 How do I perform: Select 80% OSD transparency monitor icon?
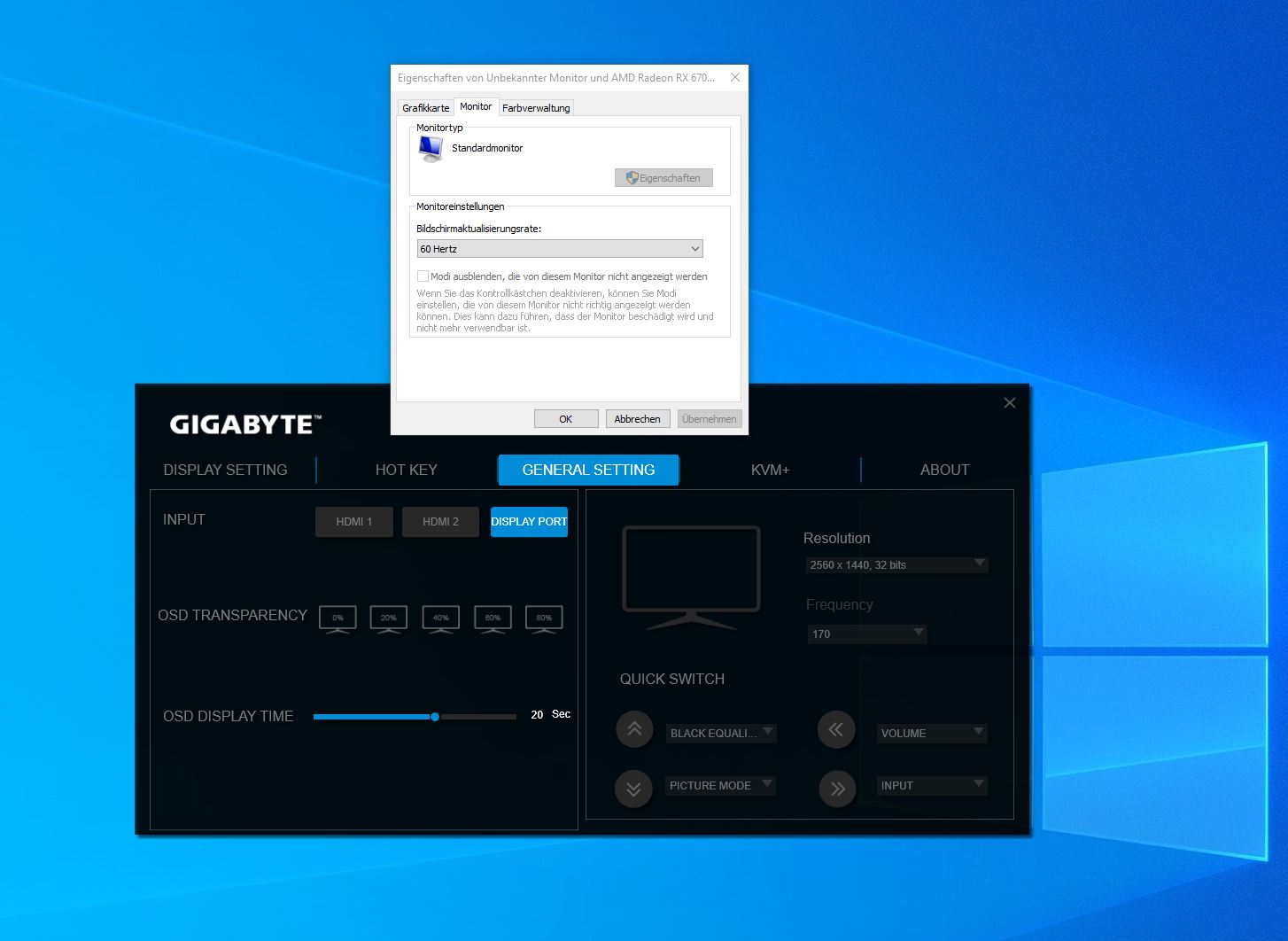[544, 618]
